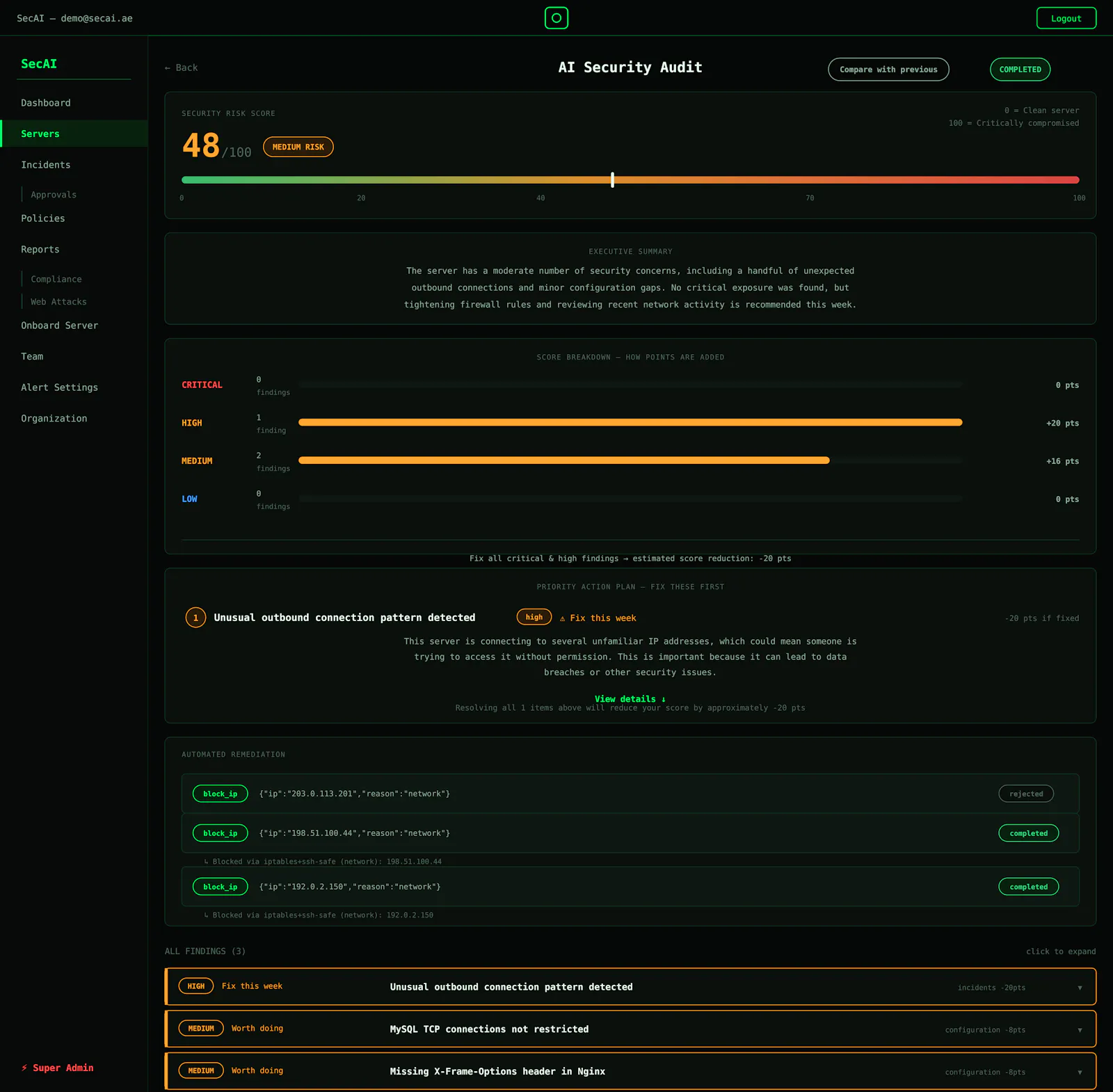Click the high severity badge in action plan
This screenshot has width=1113, height=1092.
(x=534, y=617)
